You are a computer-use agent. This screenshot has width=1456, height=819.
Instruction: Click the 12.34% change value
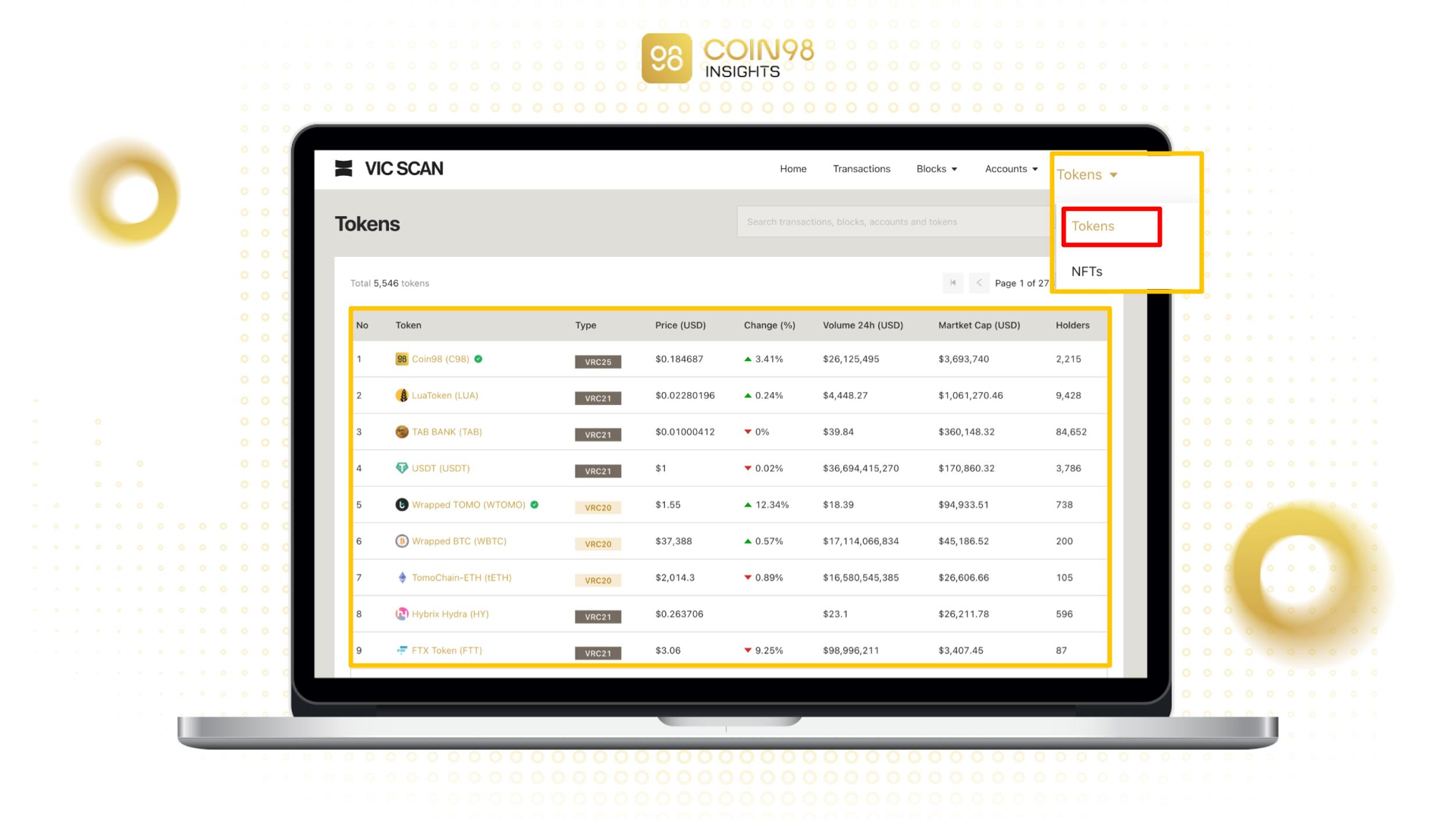[x=772, y=505]
